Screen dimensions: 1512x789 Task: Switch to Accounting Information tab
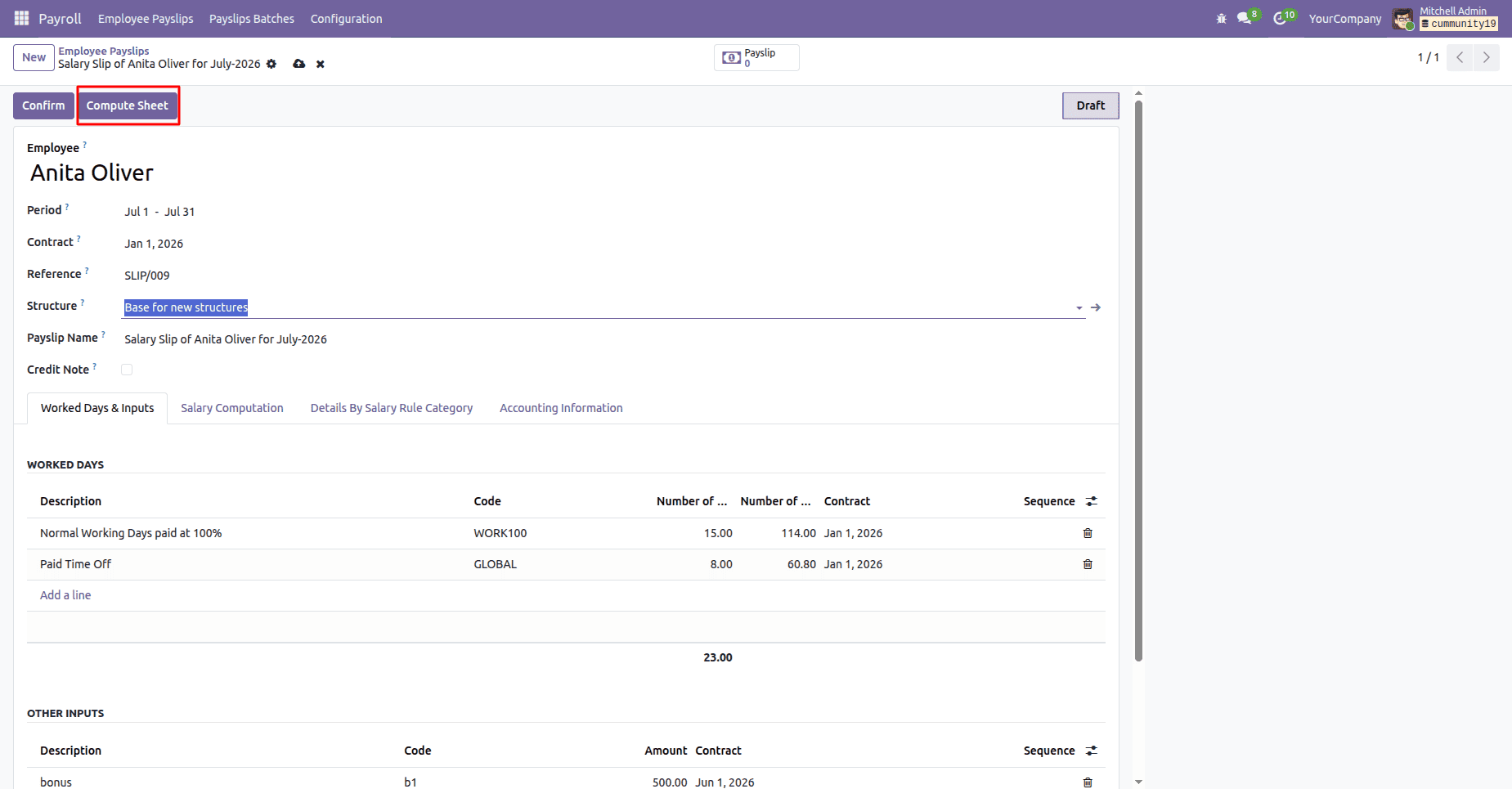tap(561, 408)
